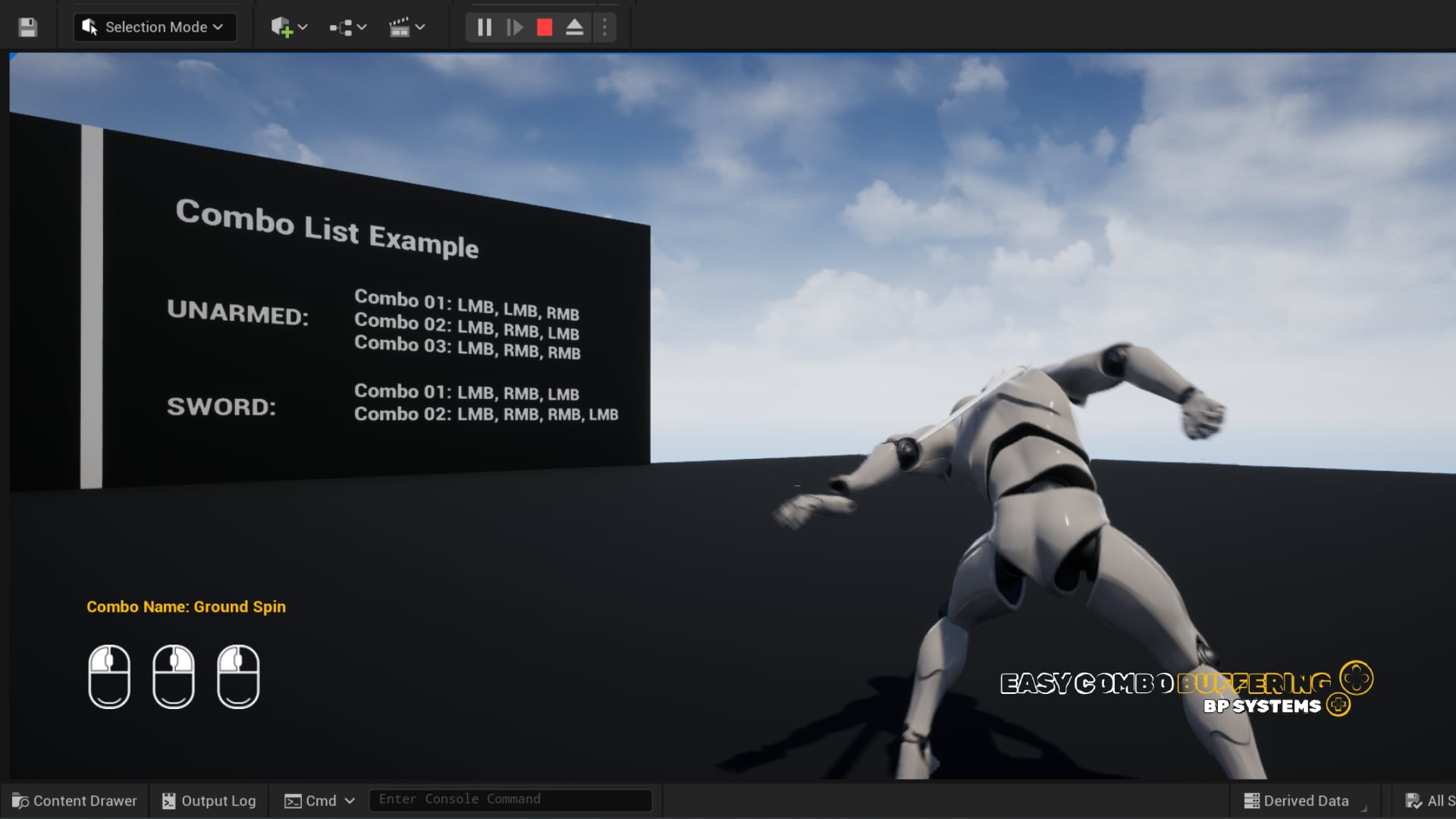Click the Derived Data status icon
Viewport: 1456px width, 819px height.
click(x=1251, y=799)
